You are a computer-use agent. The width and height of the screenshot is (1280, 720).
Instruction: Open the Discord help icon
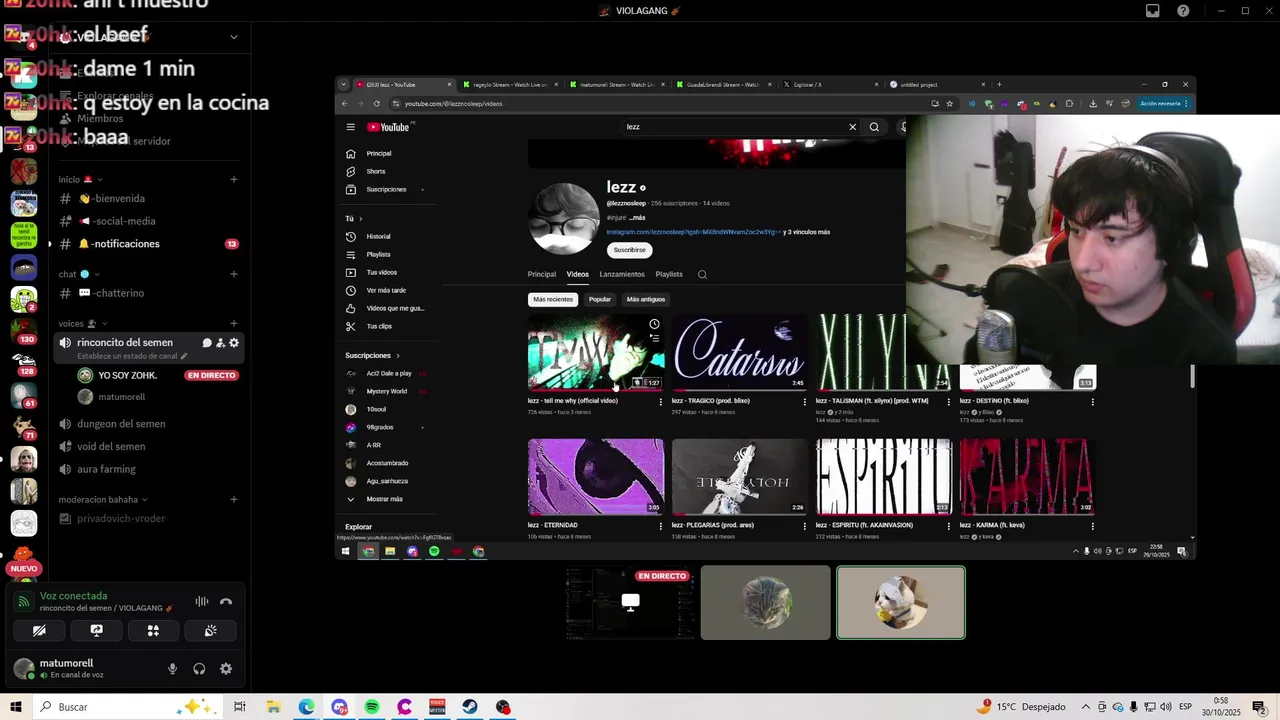(x=1184, y=11)
